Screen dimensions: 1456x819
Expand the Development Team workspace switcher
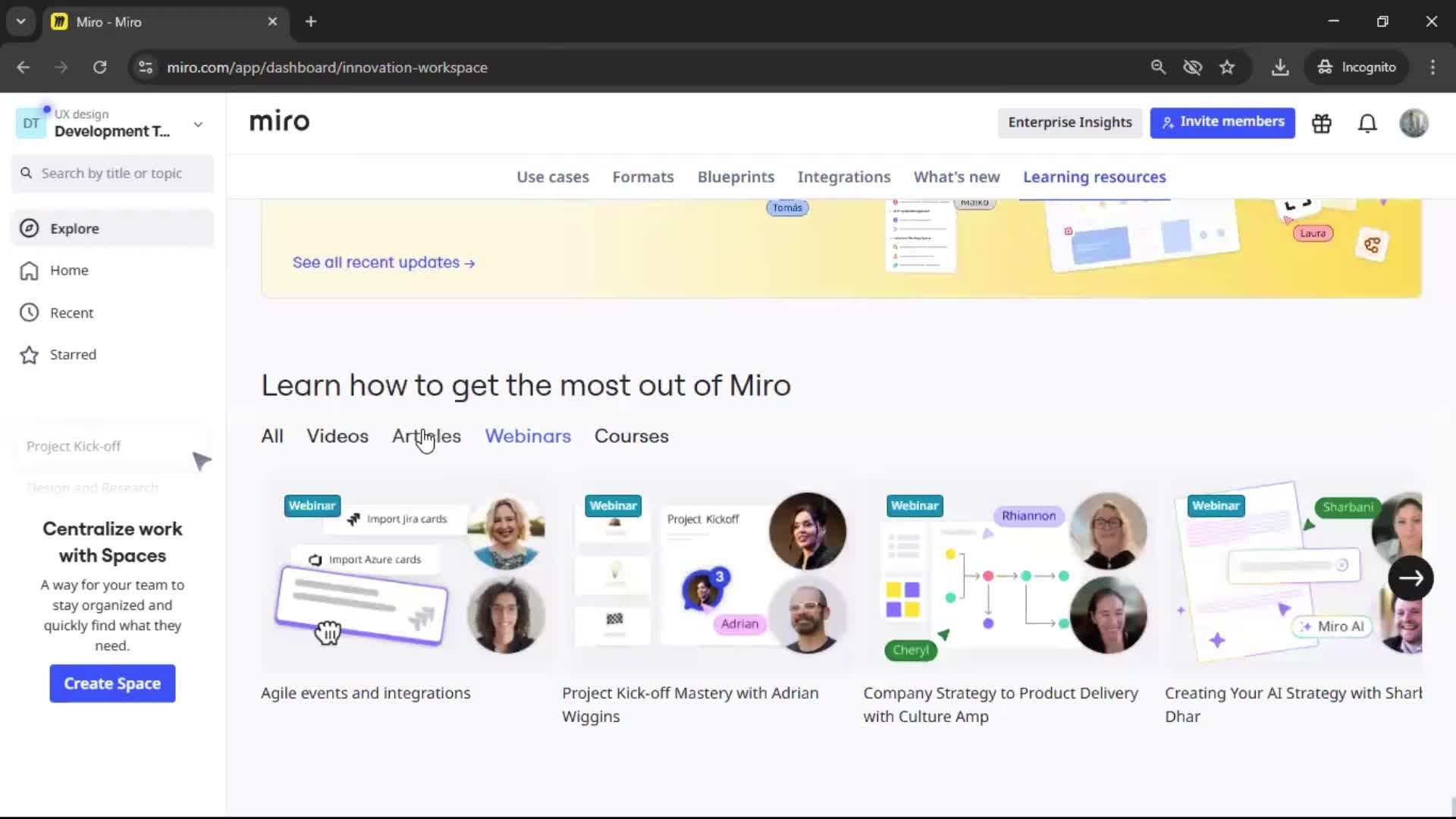(198, 124)
